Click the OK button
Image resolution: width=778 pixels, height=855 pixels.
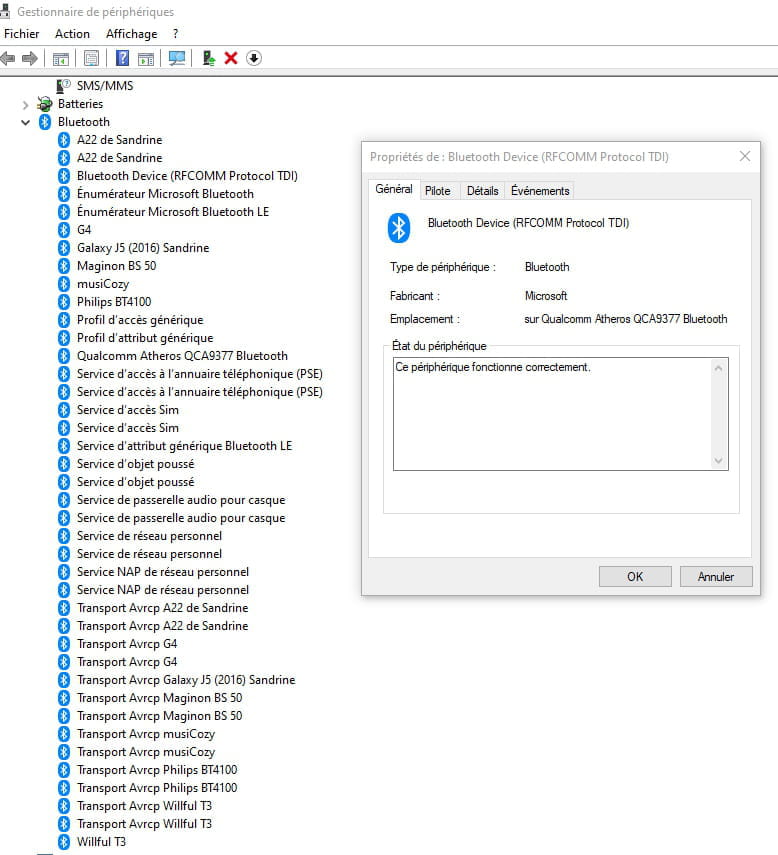(635, 576)
